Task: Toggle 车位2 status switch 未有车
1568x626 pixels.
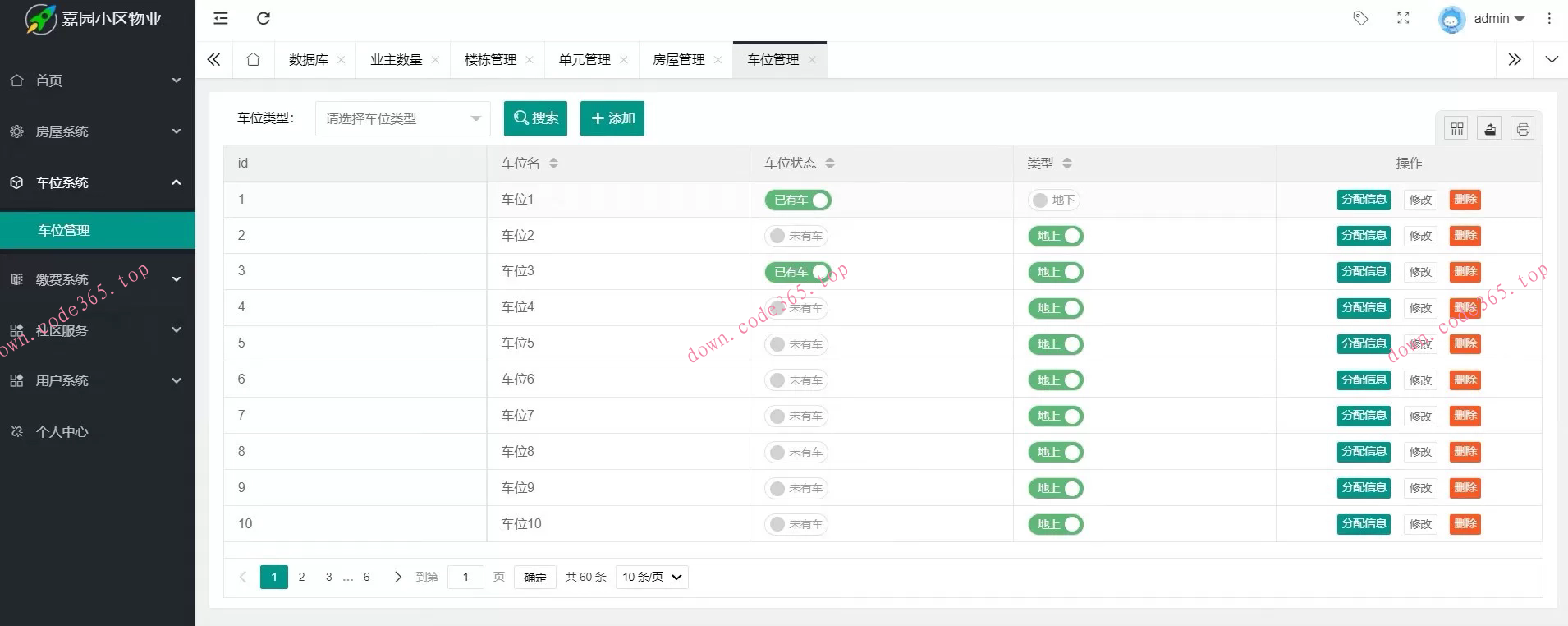Action: point(796,236)
